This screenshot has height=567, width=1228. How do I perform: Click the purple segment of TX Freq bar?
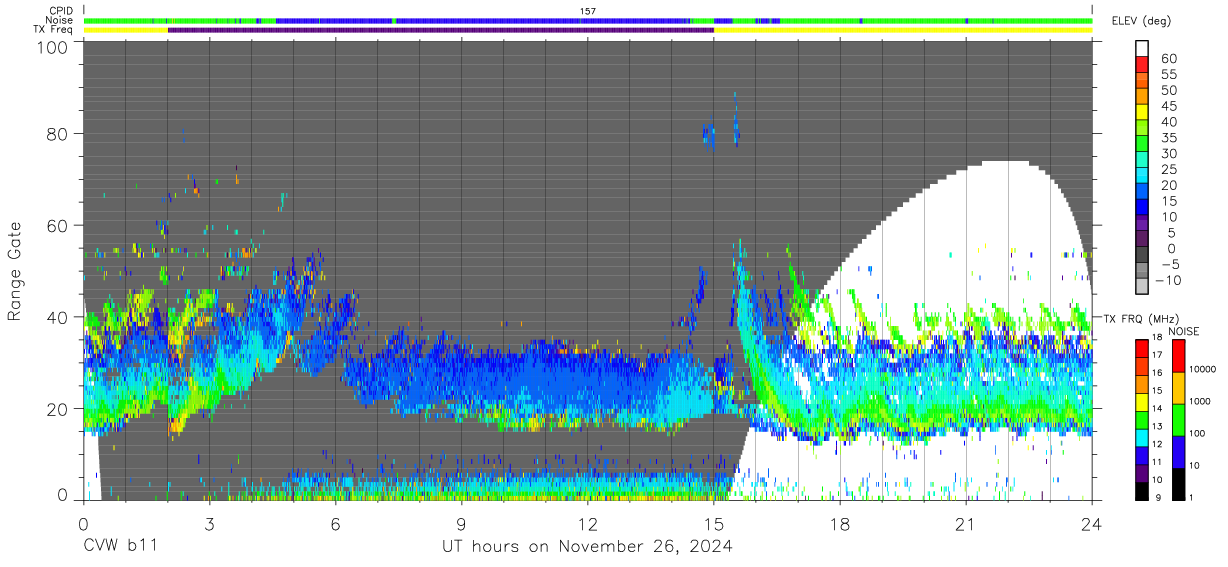point(440,30)
